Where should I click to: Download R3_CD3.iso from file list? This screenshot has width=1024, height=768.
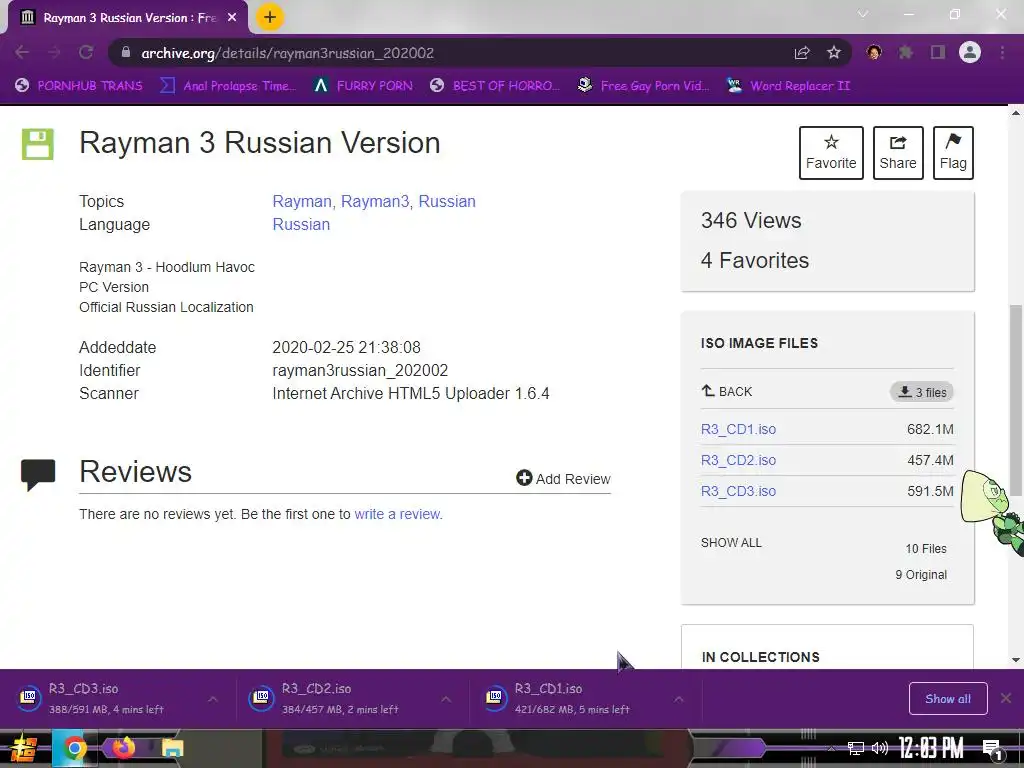point(739,491)
